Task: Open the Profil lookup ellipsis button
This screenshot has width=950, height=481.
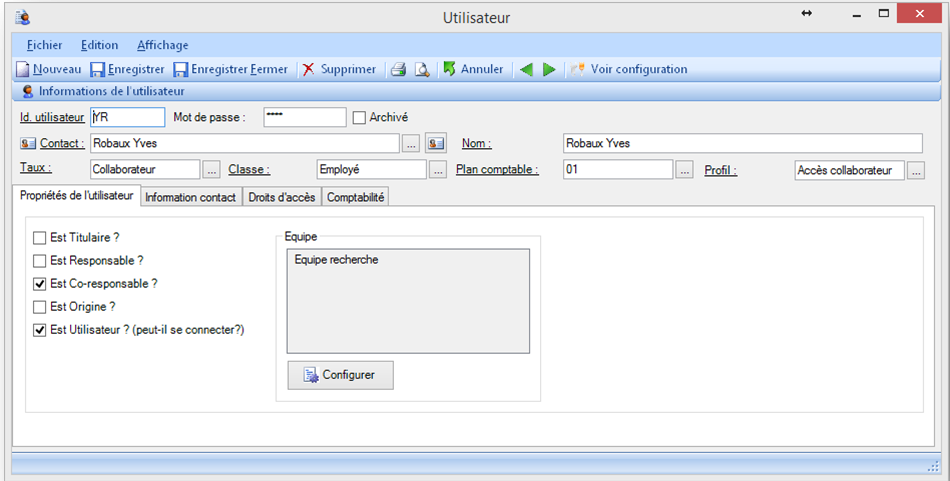Action: (916, 171)
